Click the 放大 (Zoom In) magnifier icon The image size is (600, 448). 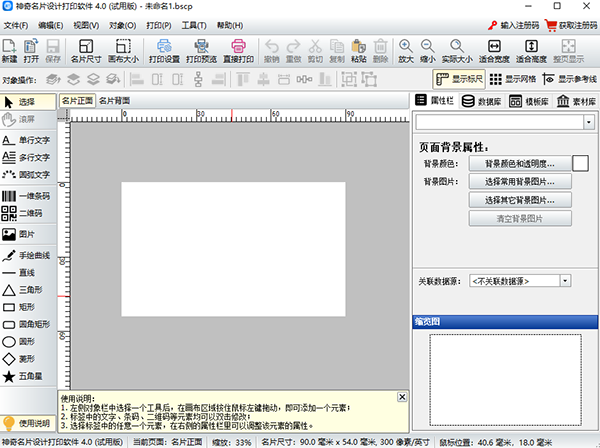click(406, 49)
